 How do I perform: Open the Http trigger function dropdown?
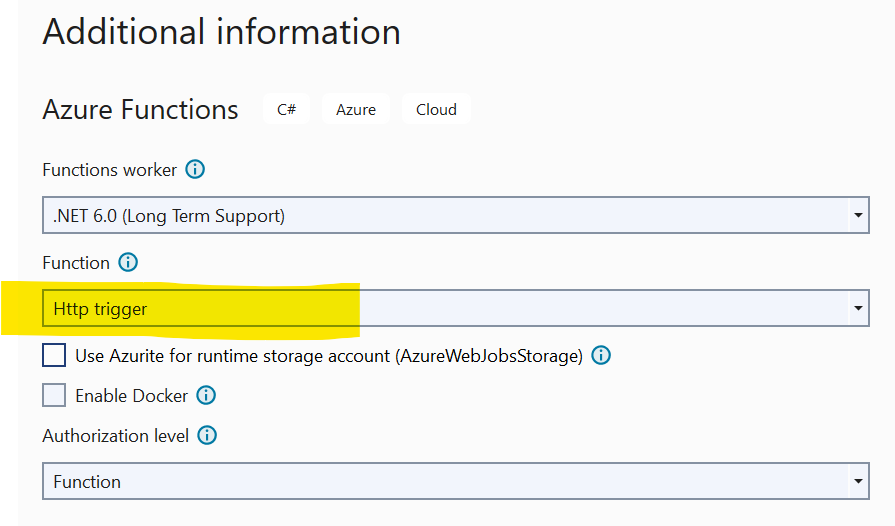pyautogui.click(x=440, y=309)
